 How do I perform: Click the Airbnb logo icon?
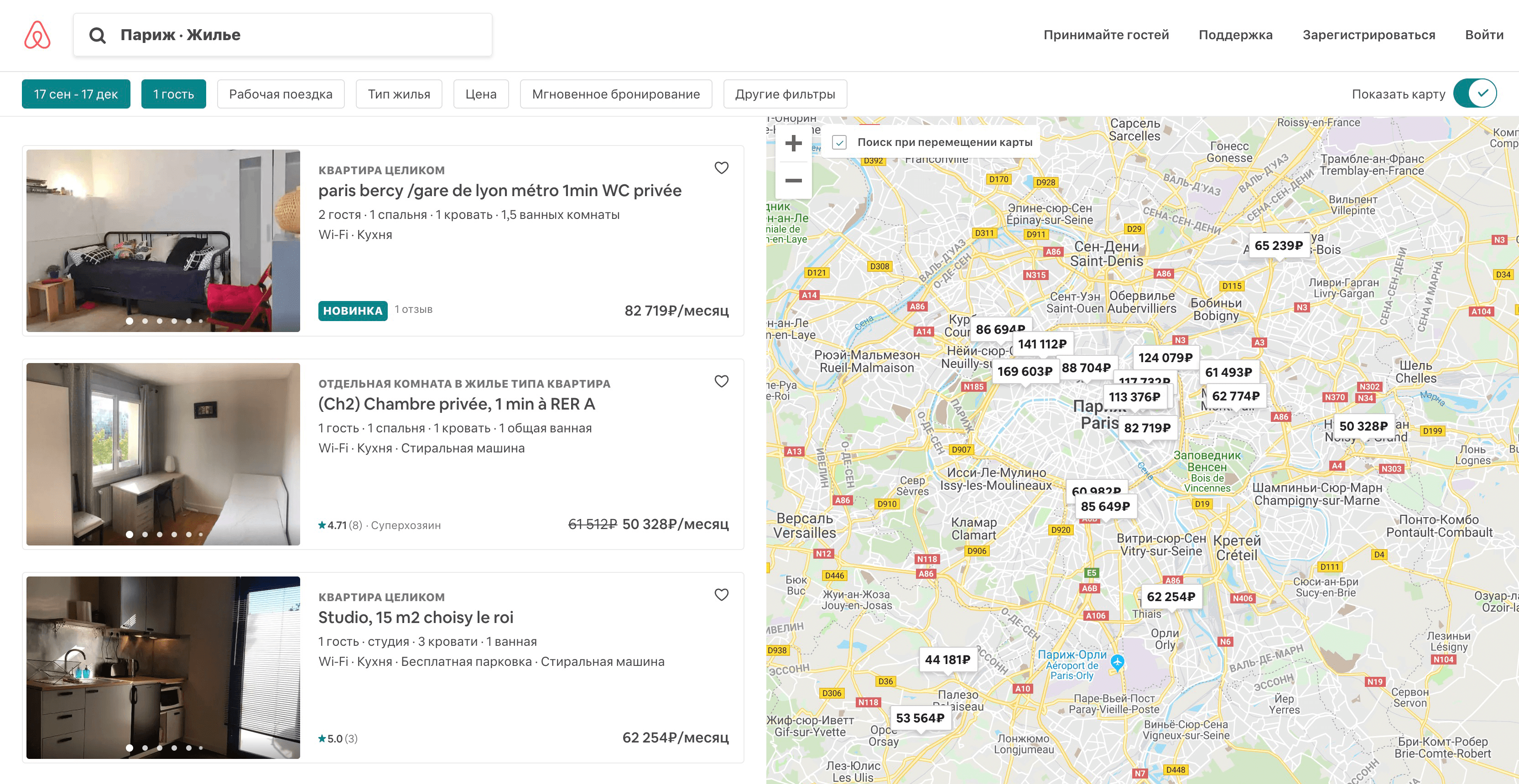(37, 35)
